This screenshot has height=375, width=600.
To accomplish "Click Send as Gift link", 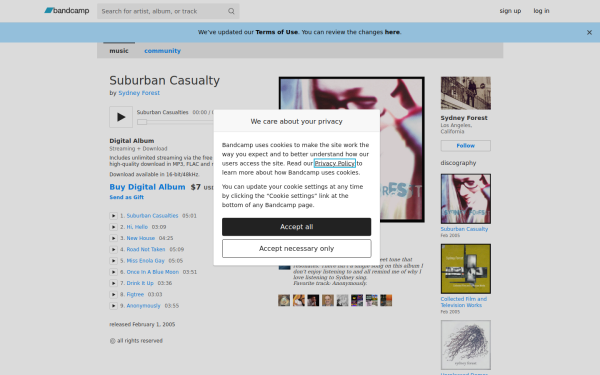I will coord(127,197).
